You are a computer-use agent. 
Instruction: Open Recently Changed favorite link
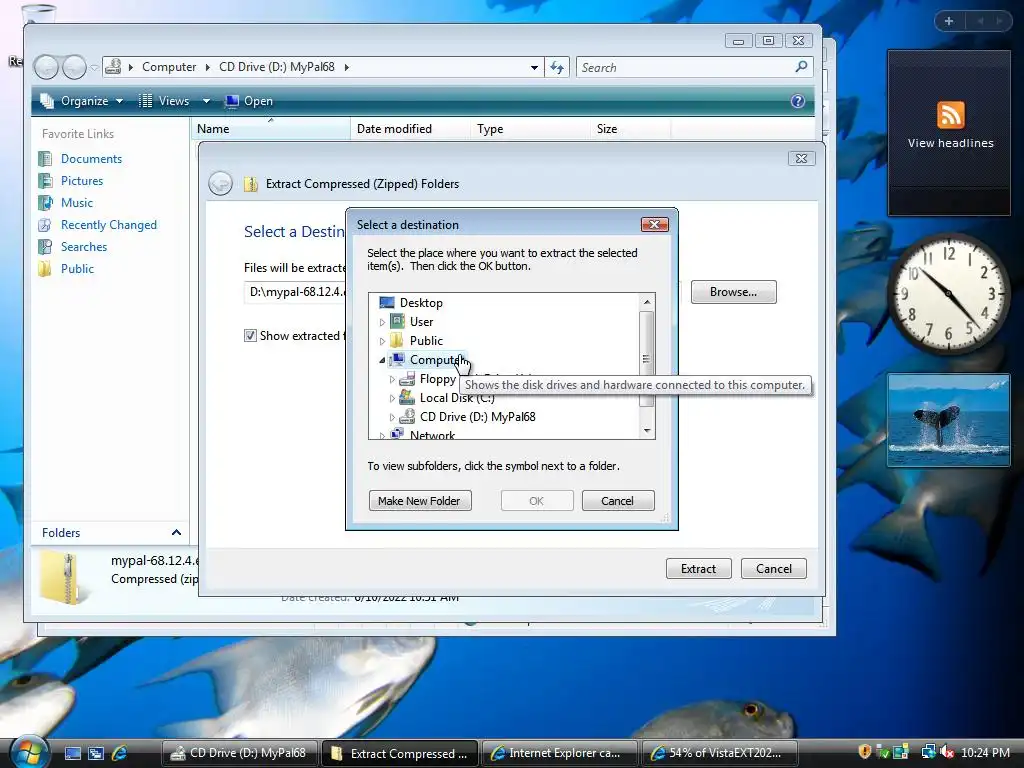[108, 225]
